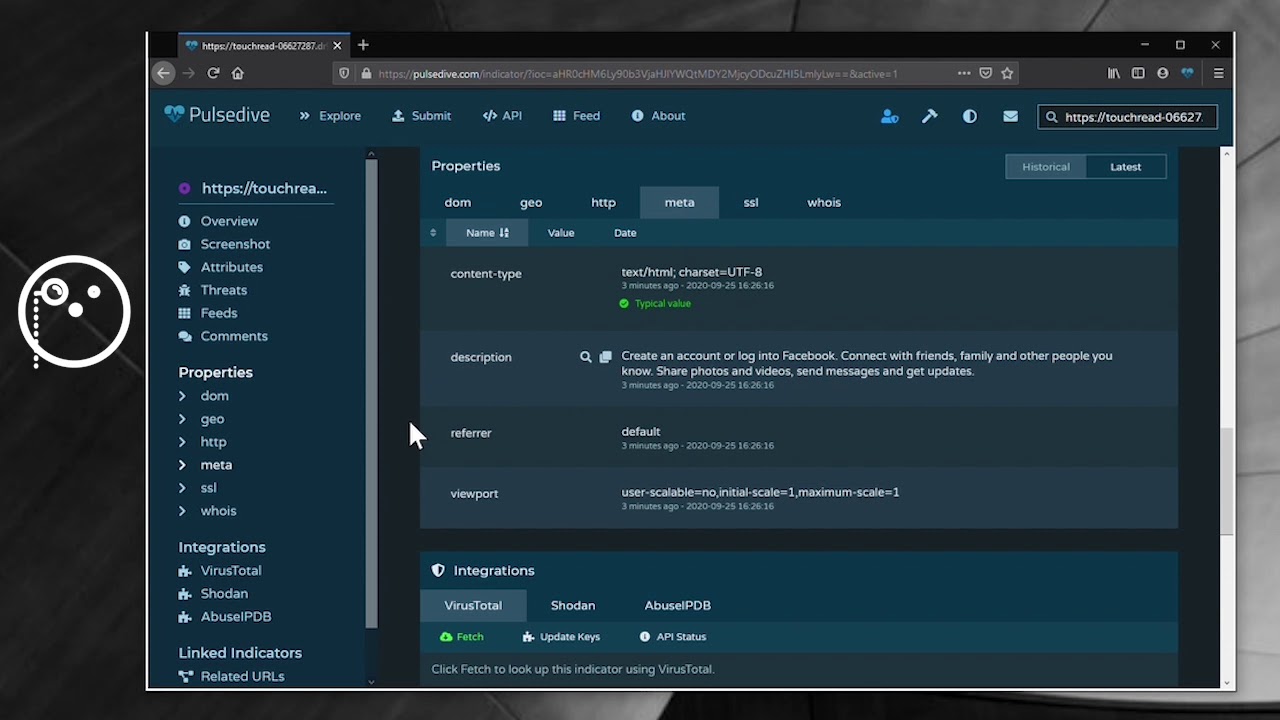Reload the page

click(x=213, y=73)
